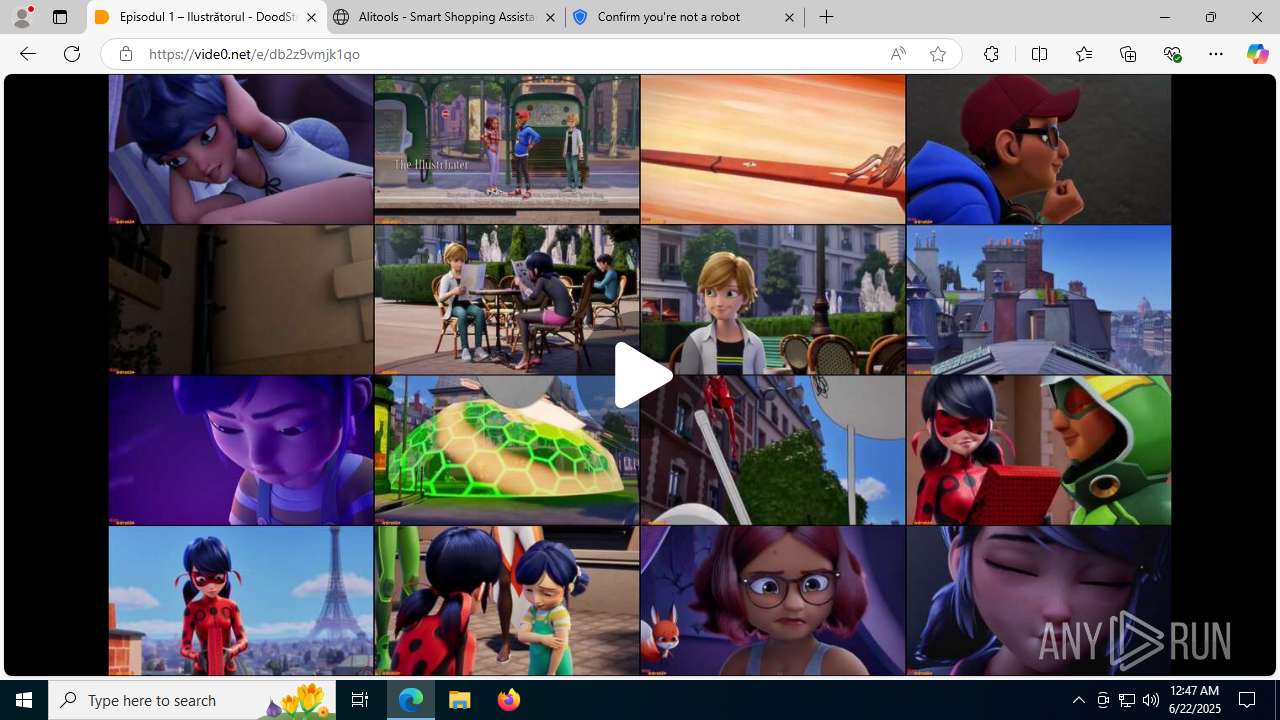This screenshot has width=1280, height=720.
Task: Open the Favorites list
Action: (1084, 54)
